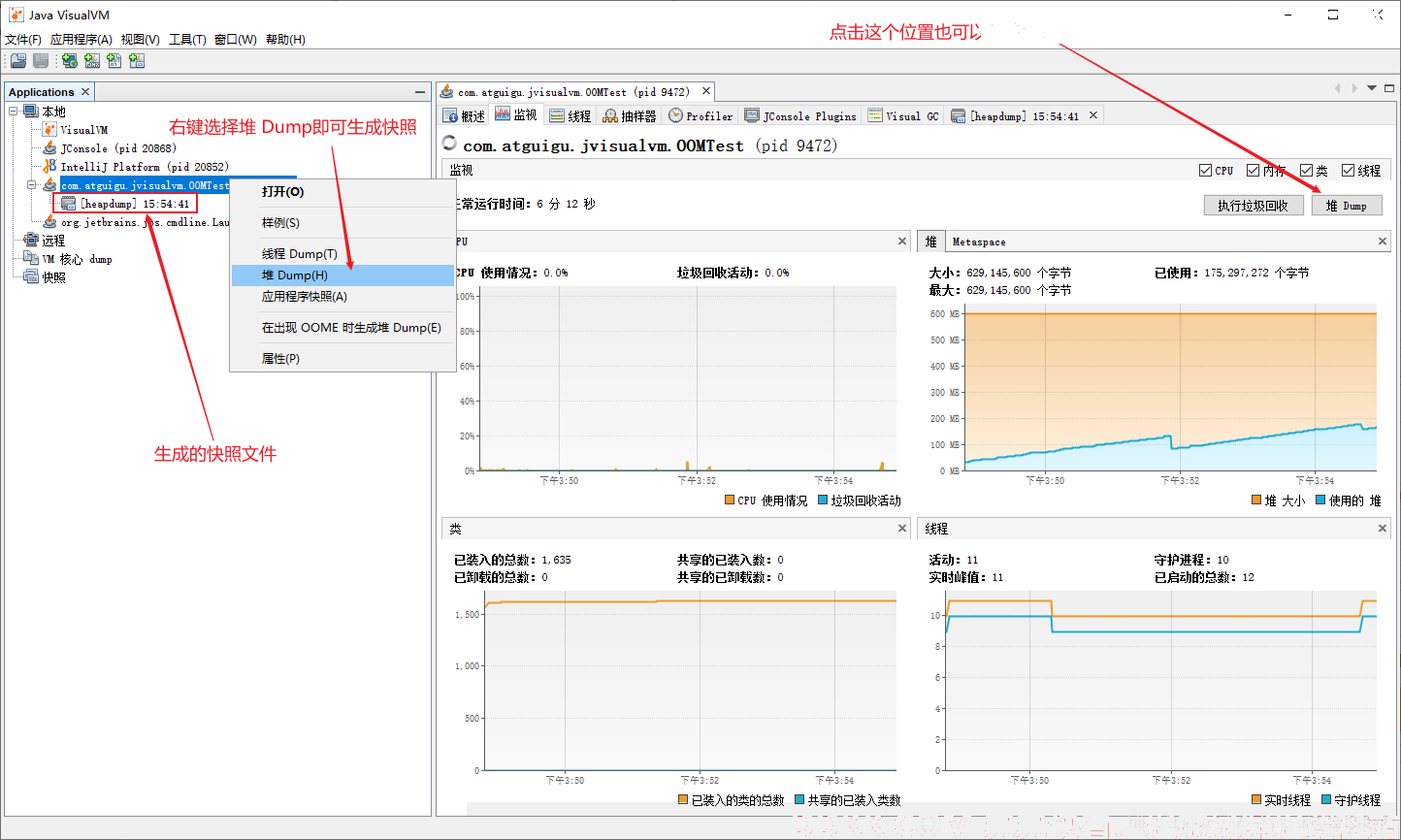Toggle 垃圾回收活动 legend checkbox
Image resolution: width=1401 pixels, height=840 pixels.
click(x=823, y=501)
